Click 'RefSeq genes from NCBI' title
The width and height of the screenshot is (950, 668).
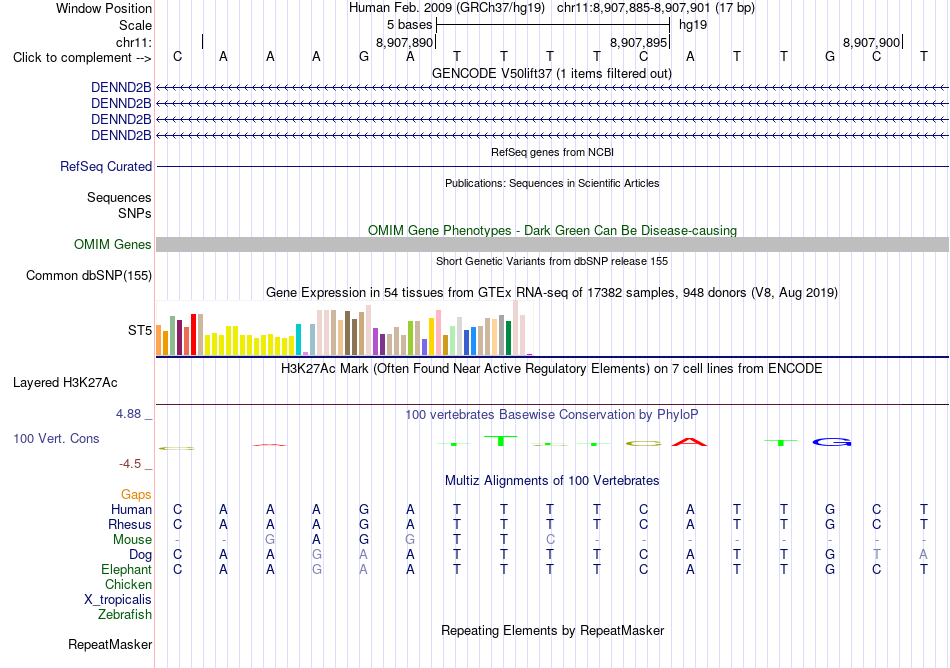[552, 152]
